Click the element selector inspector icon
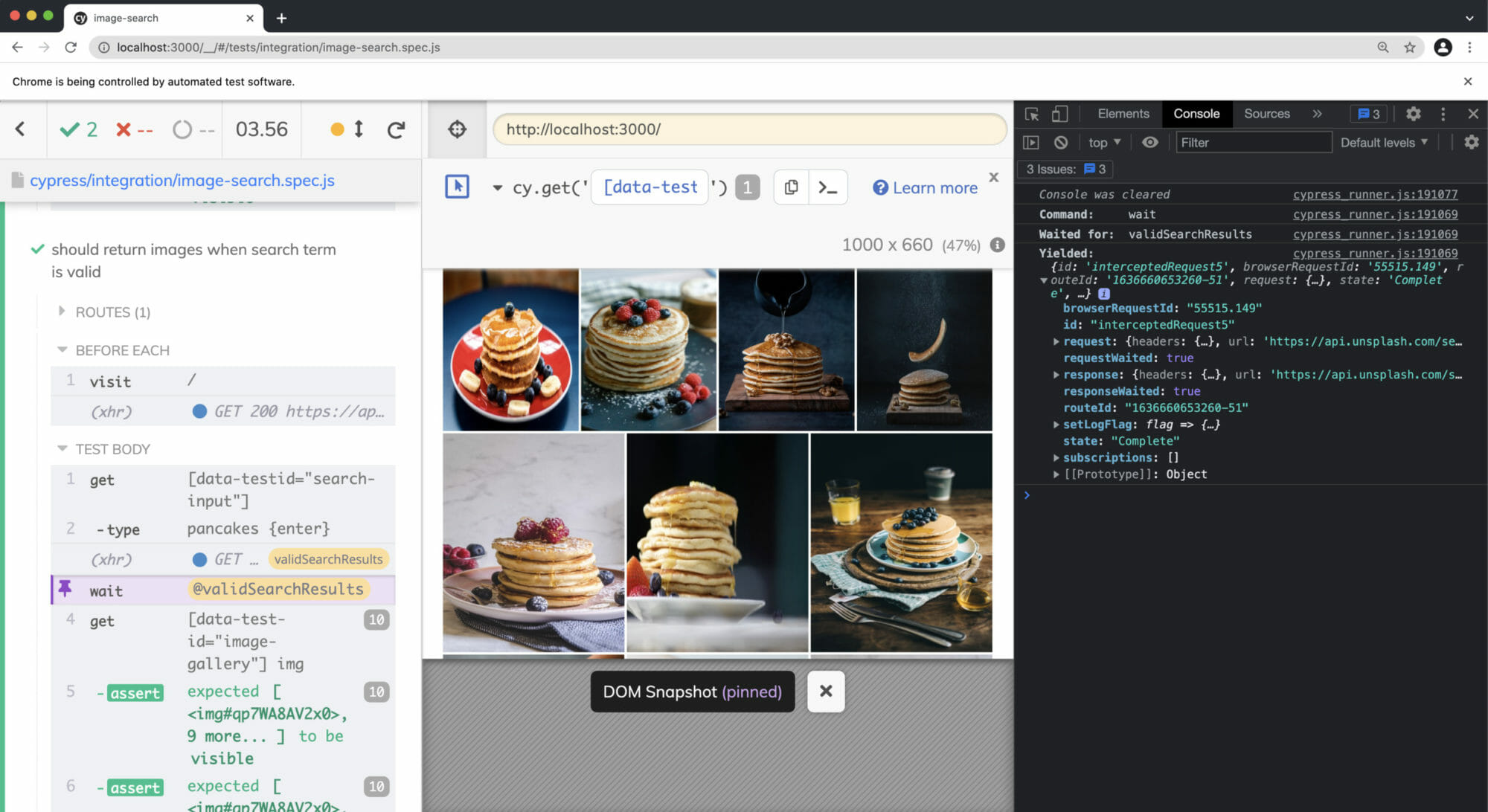The height and width of the screenshot is (812, 1488). click(x=1032, y=113)
